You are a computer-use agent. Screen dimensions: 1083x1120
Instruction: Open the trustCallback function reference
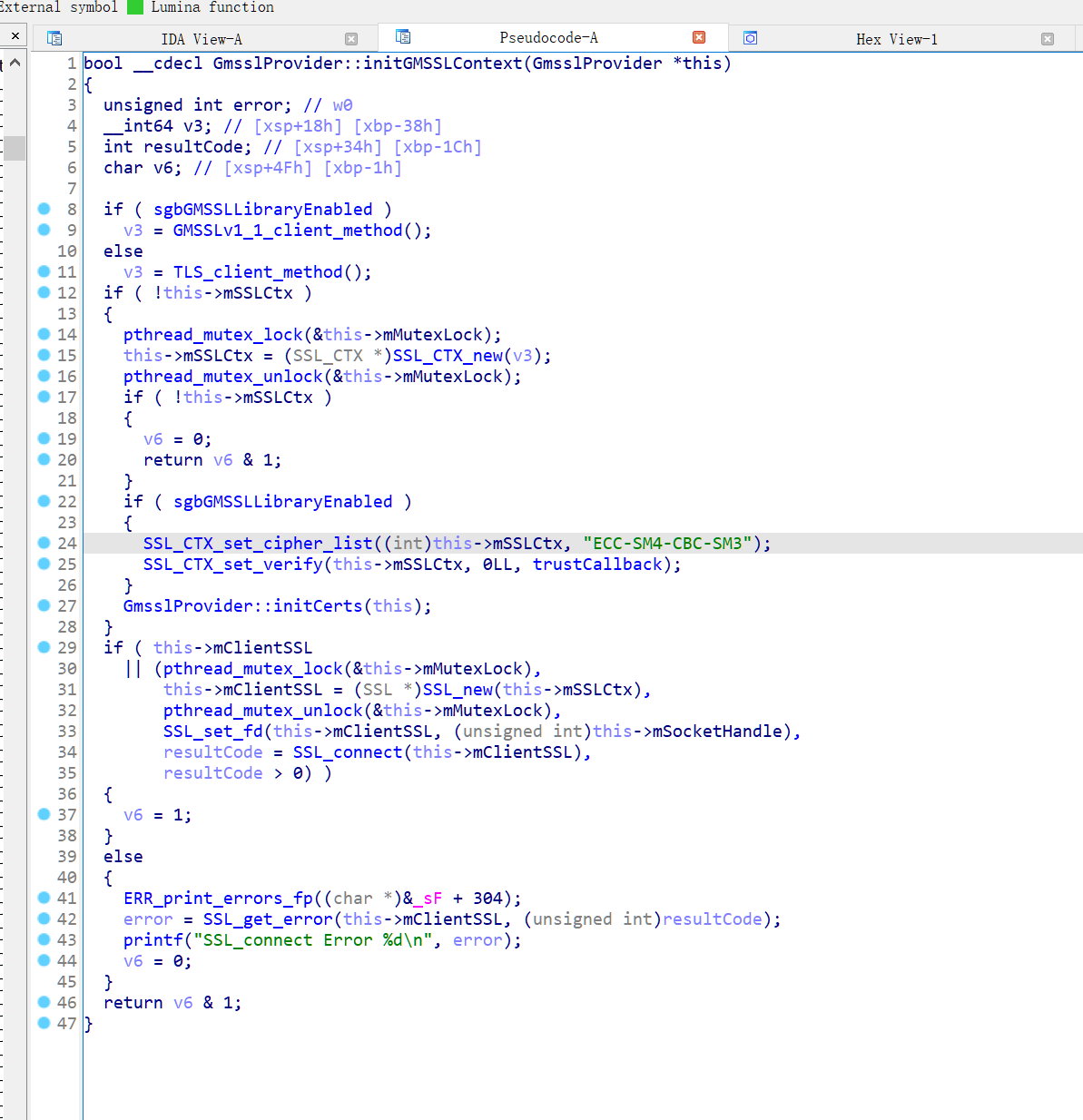(x=597, y=565)
